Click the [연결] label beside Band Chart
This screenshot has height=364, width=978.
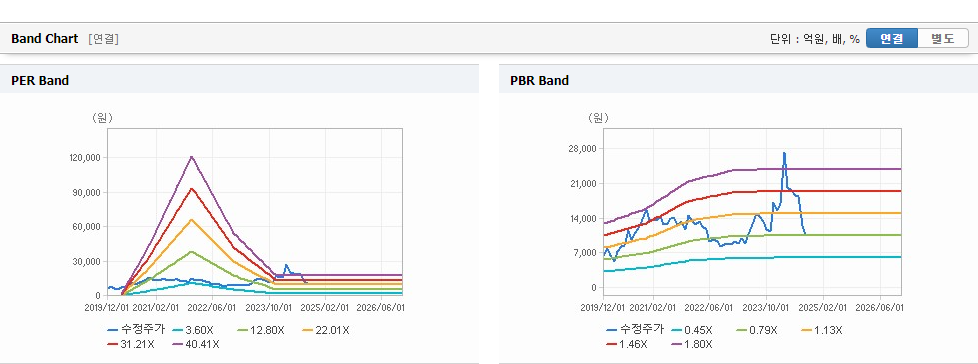coord(104,39)
